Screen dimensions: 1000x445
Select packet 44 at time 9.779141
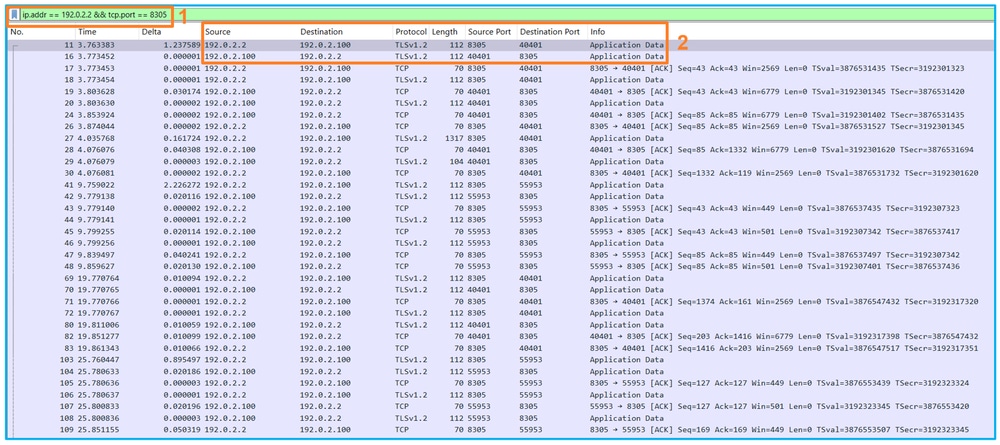tap(501, 220)
